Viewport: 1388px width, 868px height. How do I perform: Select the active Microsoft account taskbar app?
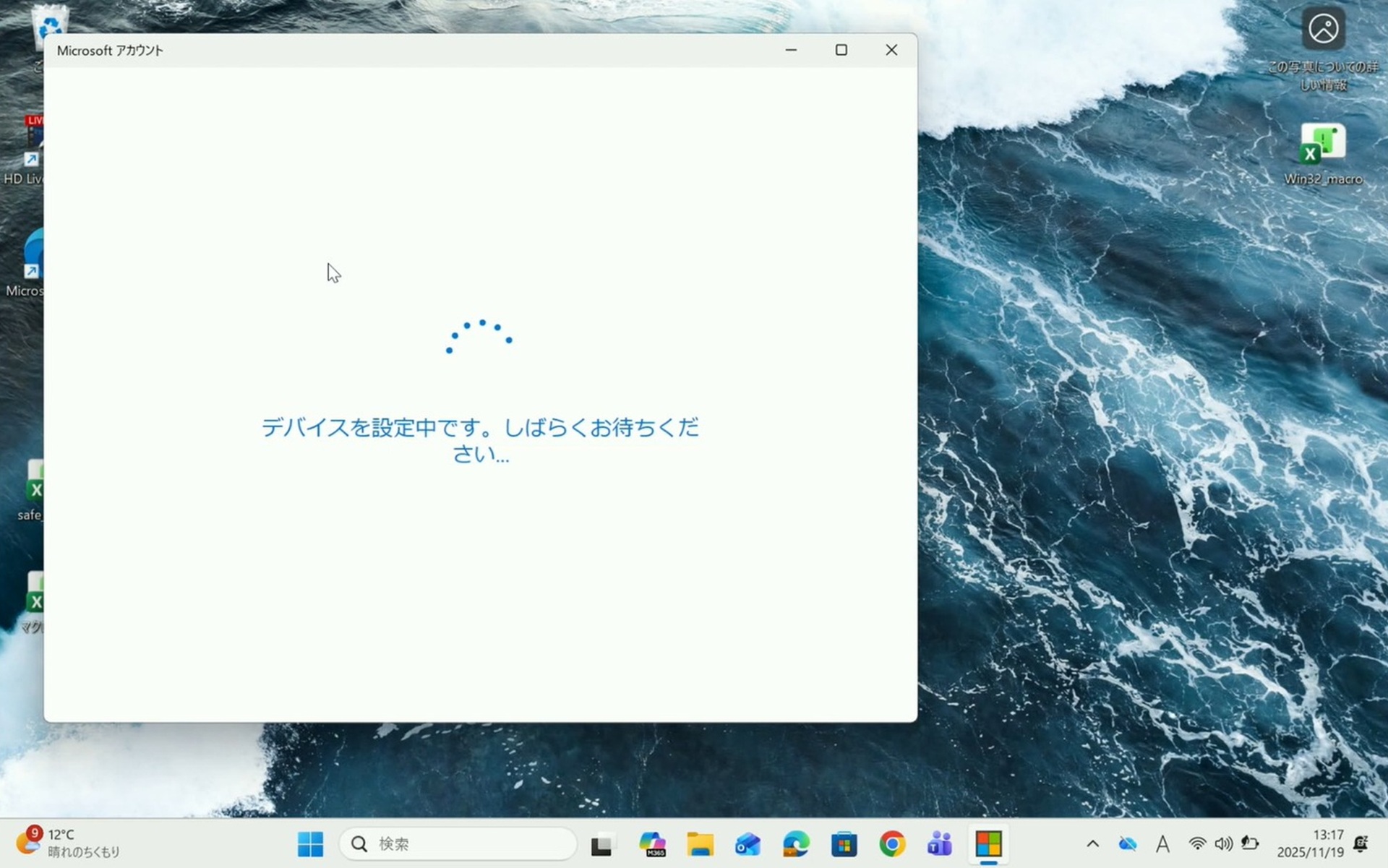(988, 843)
